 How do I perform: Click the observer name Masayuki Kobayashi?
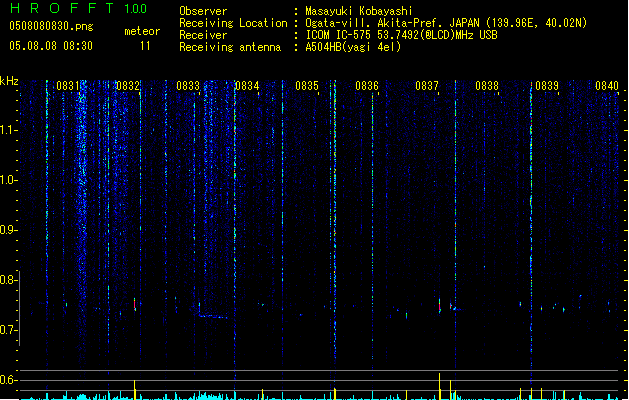359,11
